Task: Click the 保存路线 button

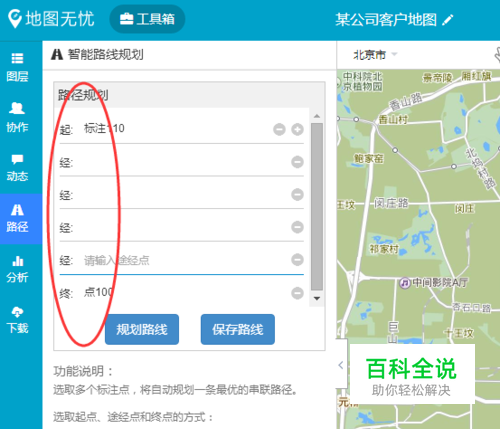Action: 238,329
